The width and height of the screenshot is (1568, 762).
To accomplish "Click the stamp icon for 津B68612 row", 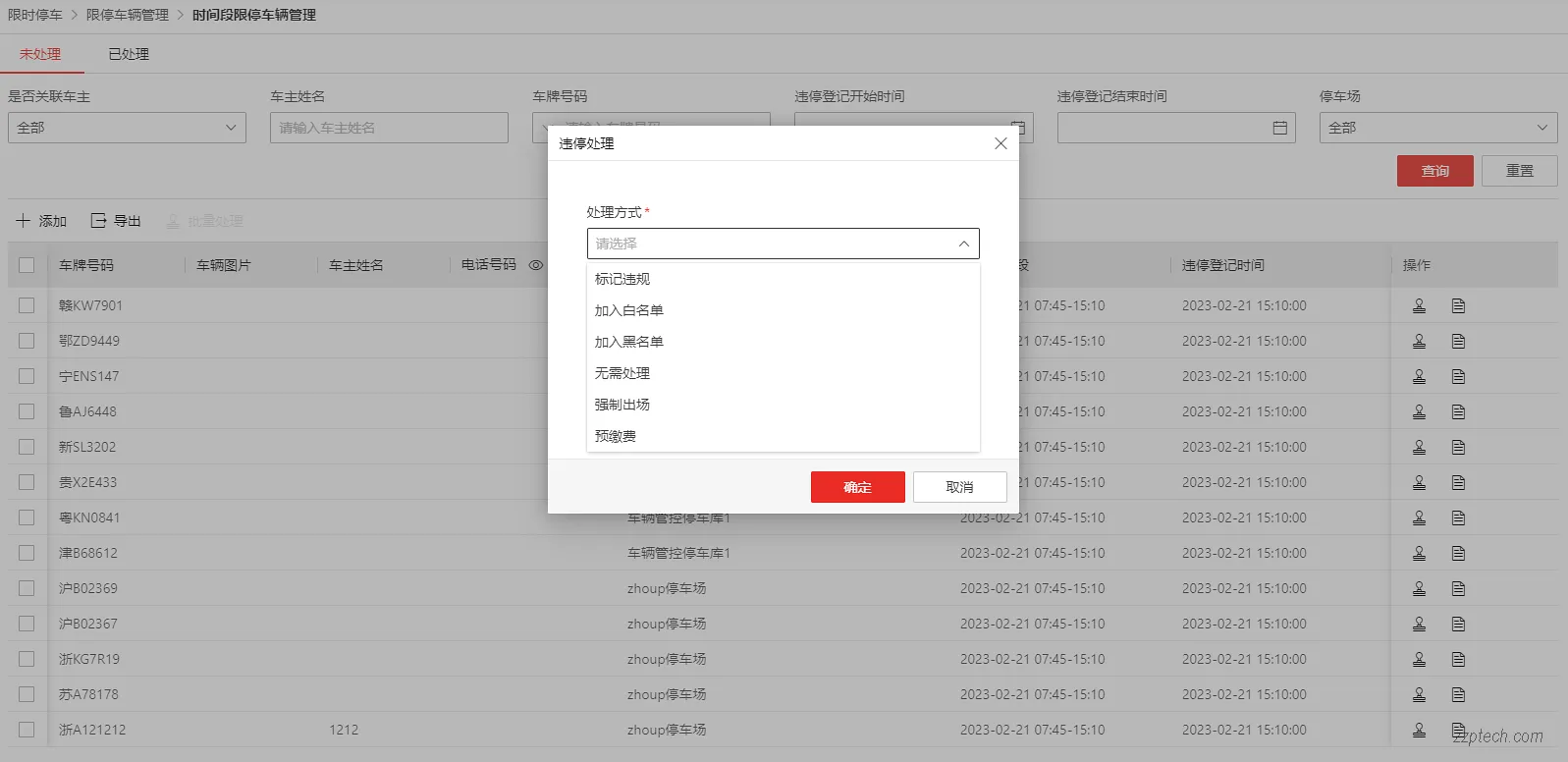I will (1419, 553).
